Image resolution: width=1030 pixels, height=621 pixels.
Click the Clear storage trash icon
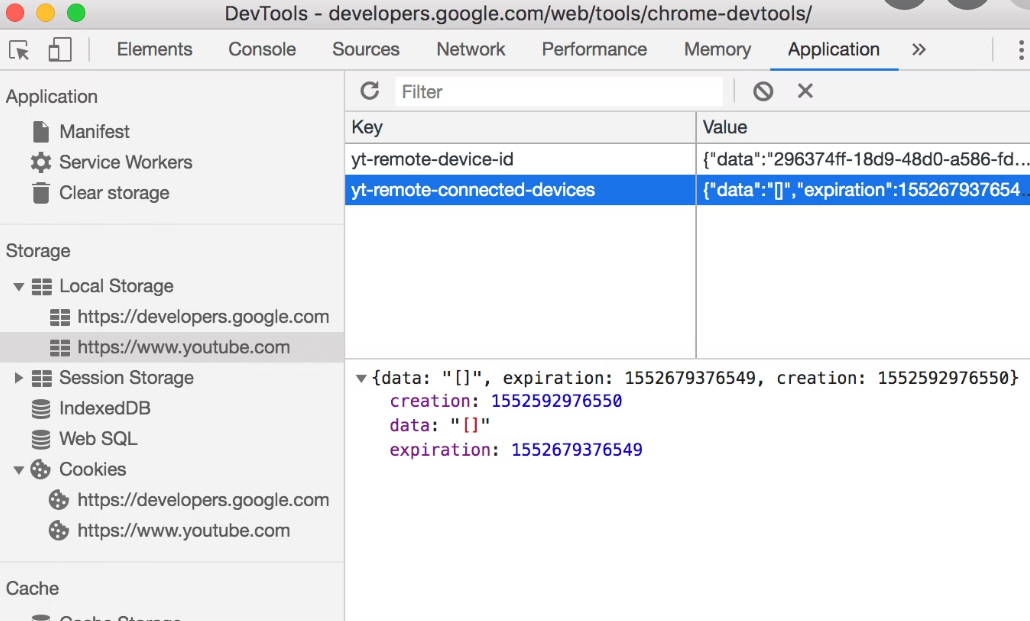pos(41,193)
